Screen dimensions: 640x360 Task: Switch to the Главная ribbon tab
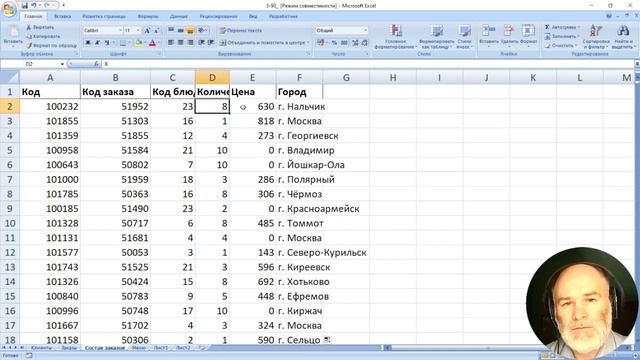pos(33,16)
